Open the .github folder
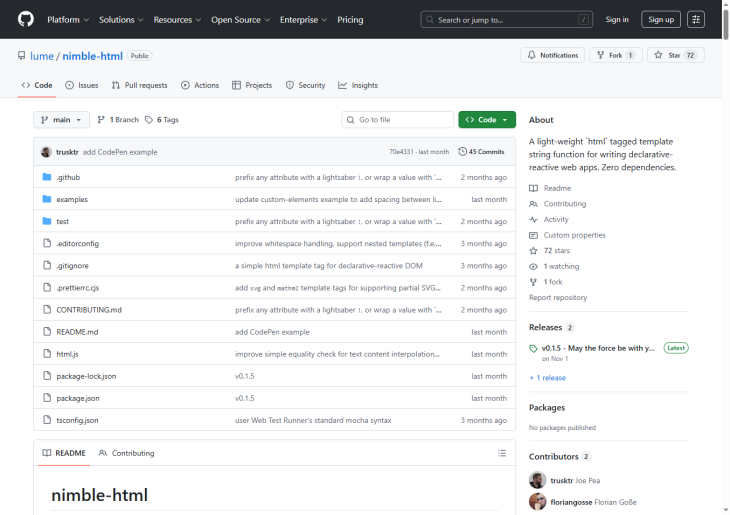This screenshot has height=515, width=730. tap(67, 177)
